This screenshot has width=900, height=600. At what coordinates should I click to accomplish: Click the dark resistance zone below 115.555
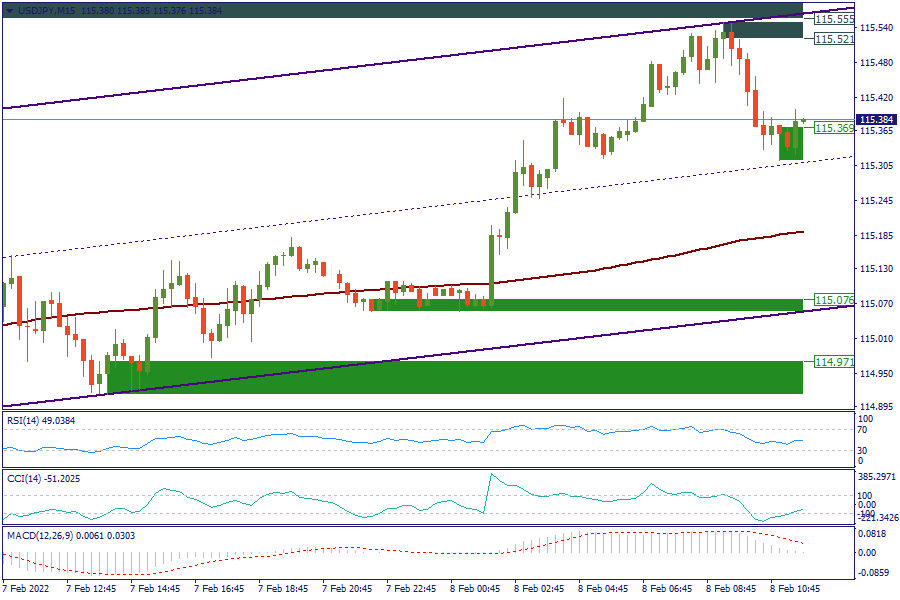pos(765,30)
